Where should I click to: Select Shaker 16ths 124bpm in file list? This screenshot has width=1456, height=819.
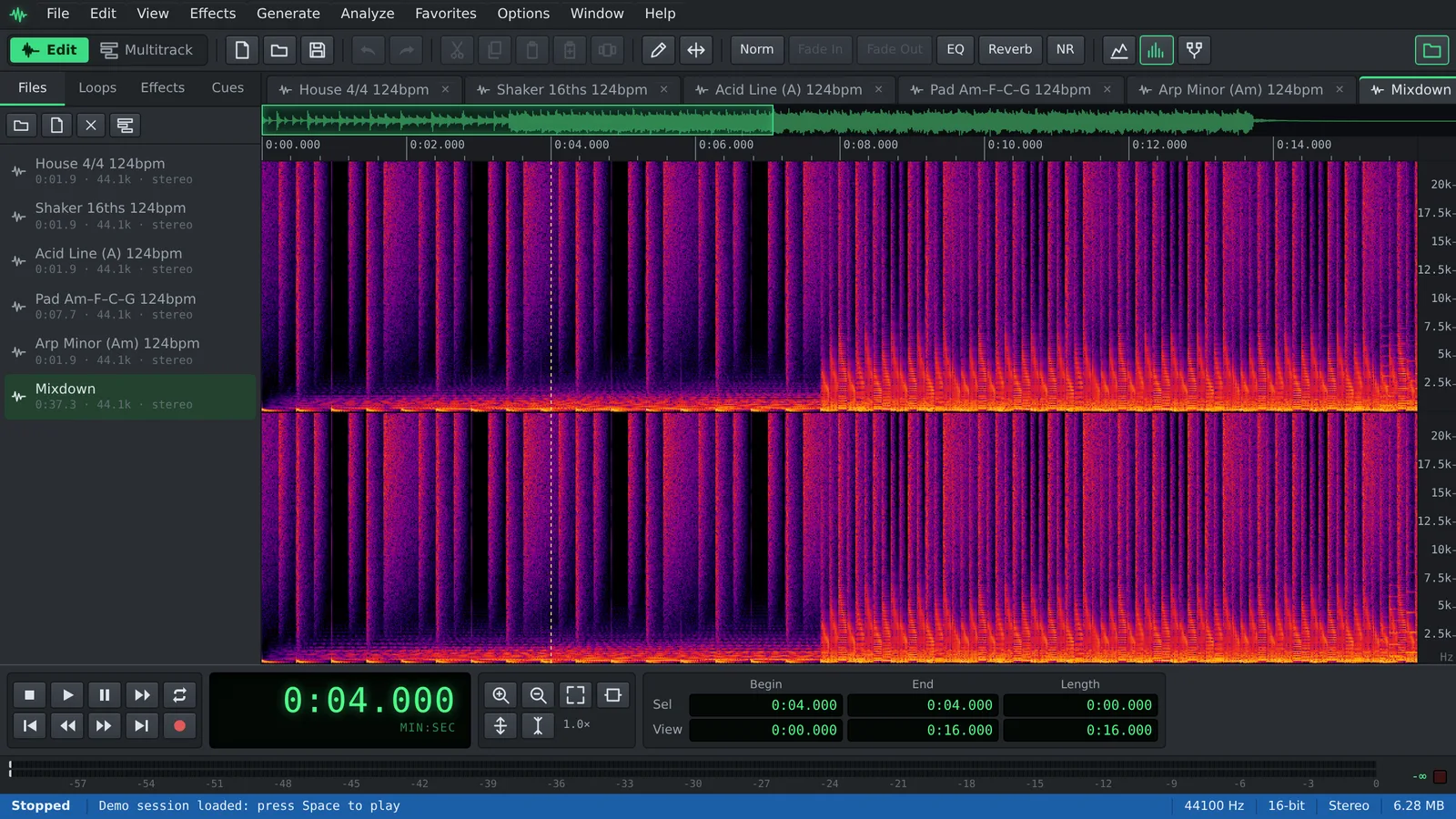coord(131,217)
